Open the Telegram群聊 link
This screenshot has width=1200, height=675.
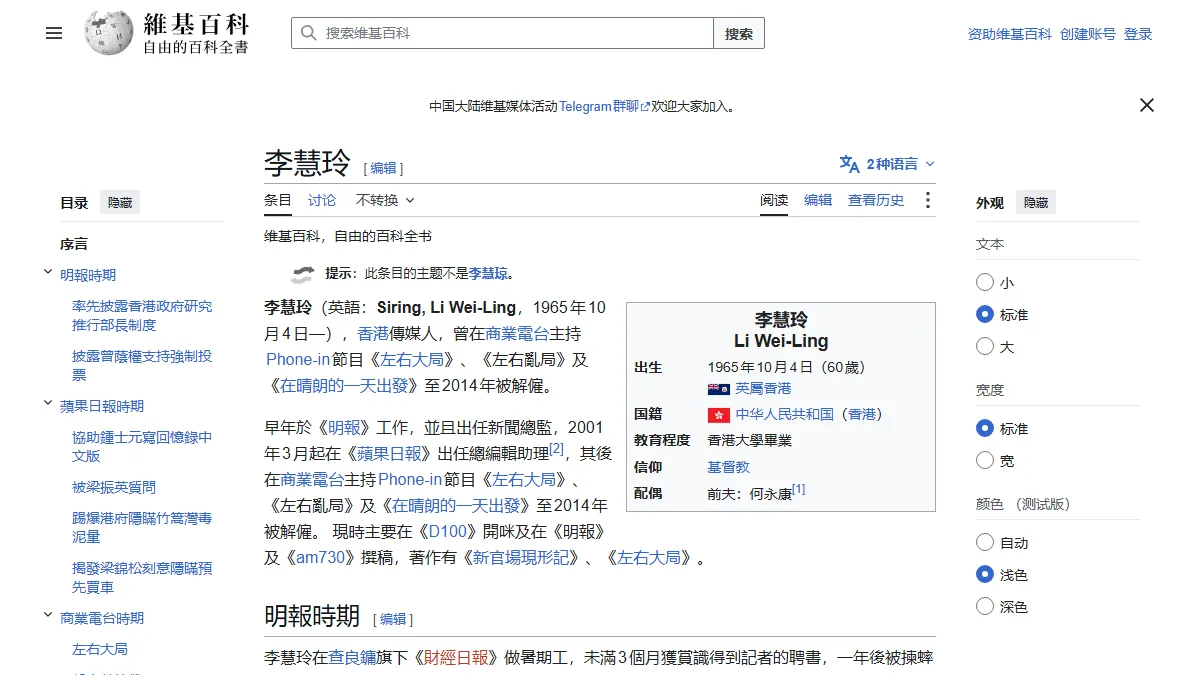[x=605, y=106]
